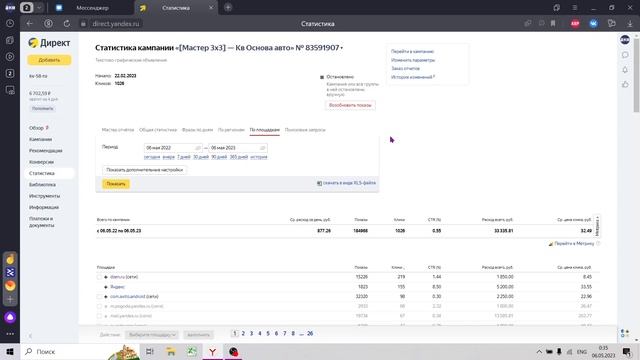Follow the Заказ отчетов link

pos(405,68)
